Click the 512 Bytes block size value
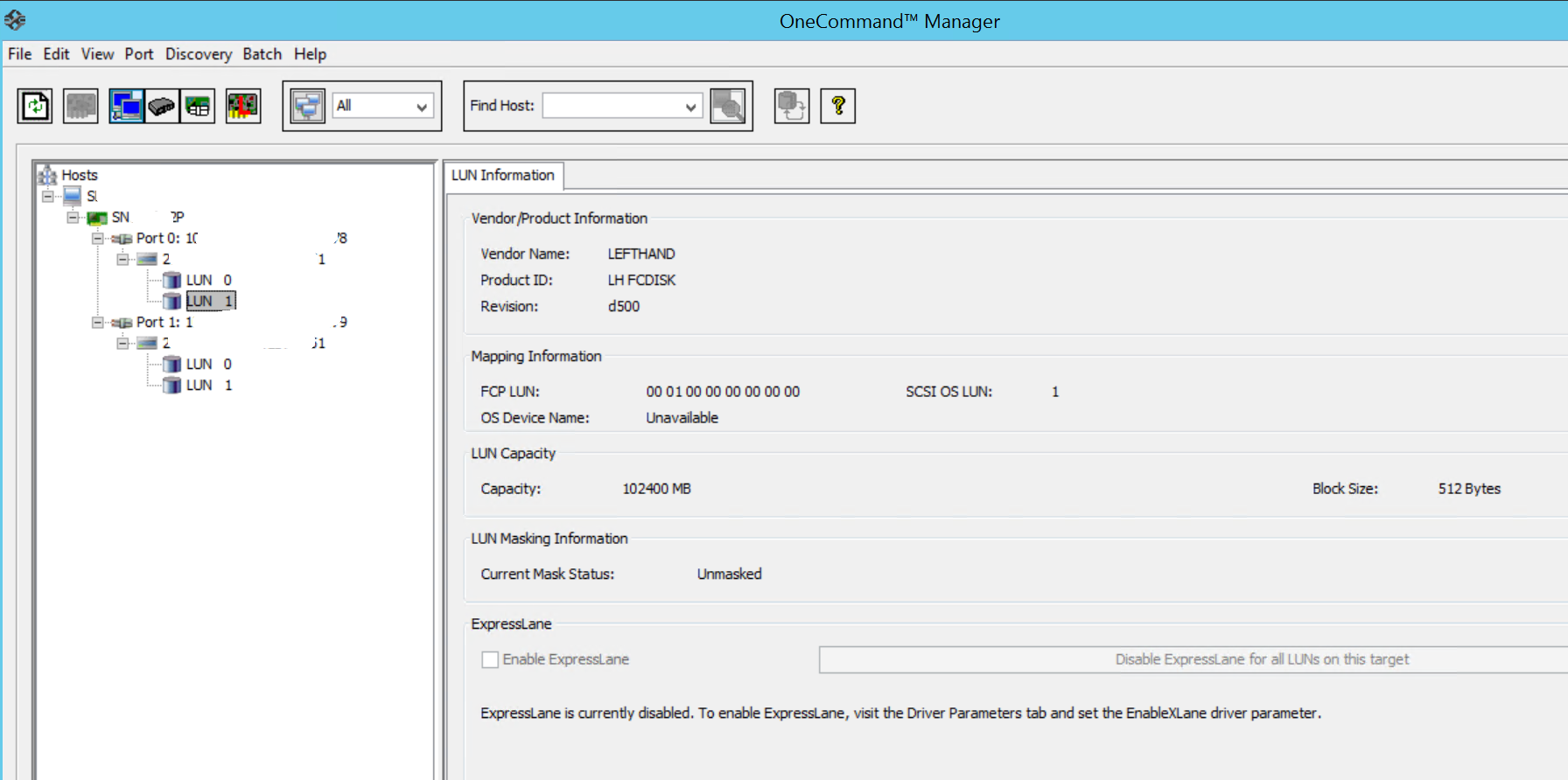1568x780 pixels. (1469, 489)
